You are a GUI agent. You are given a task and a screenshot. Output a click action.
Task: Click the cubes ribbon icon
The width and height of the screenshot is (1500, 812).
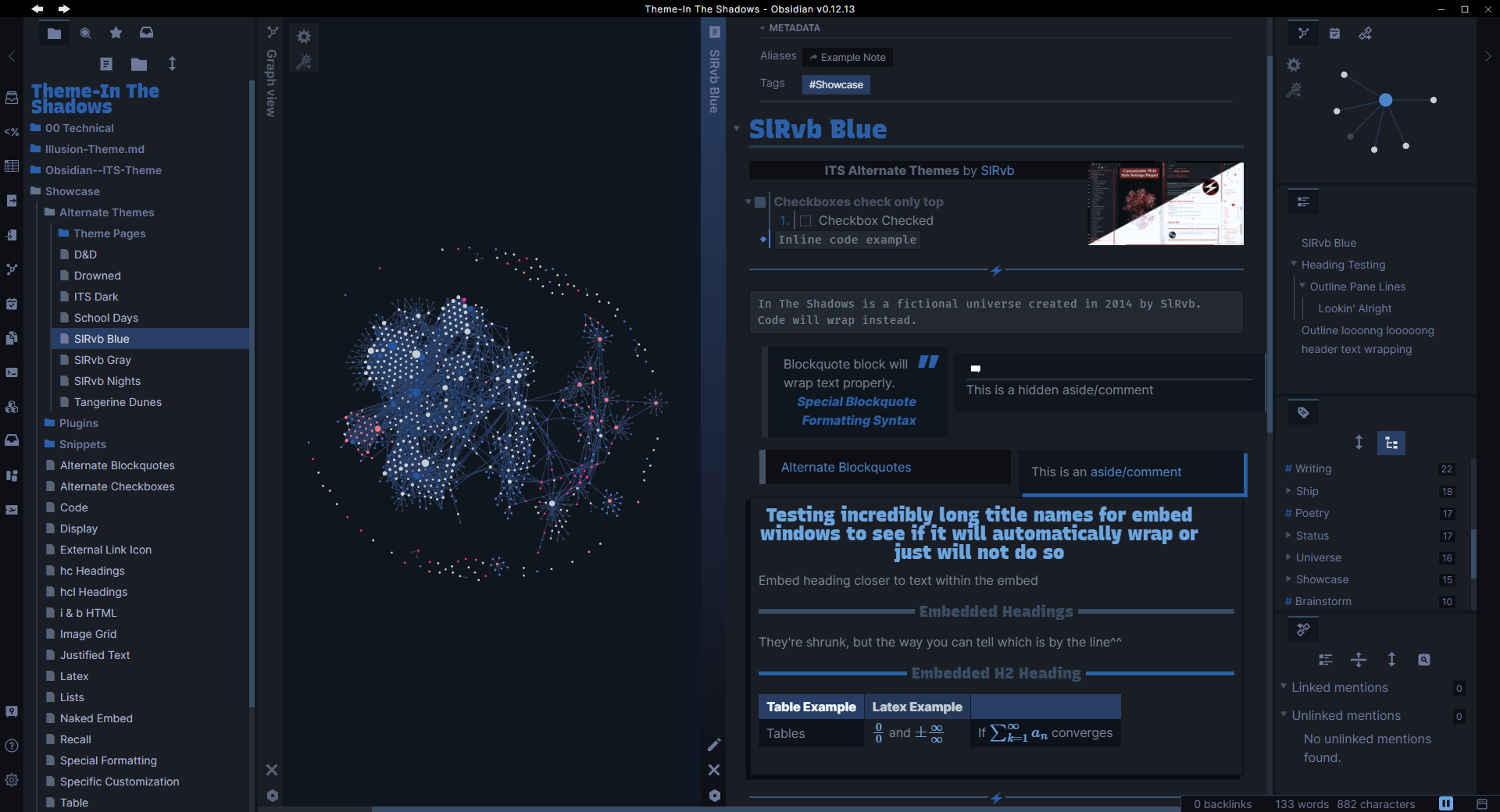pos(12,407)
